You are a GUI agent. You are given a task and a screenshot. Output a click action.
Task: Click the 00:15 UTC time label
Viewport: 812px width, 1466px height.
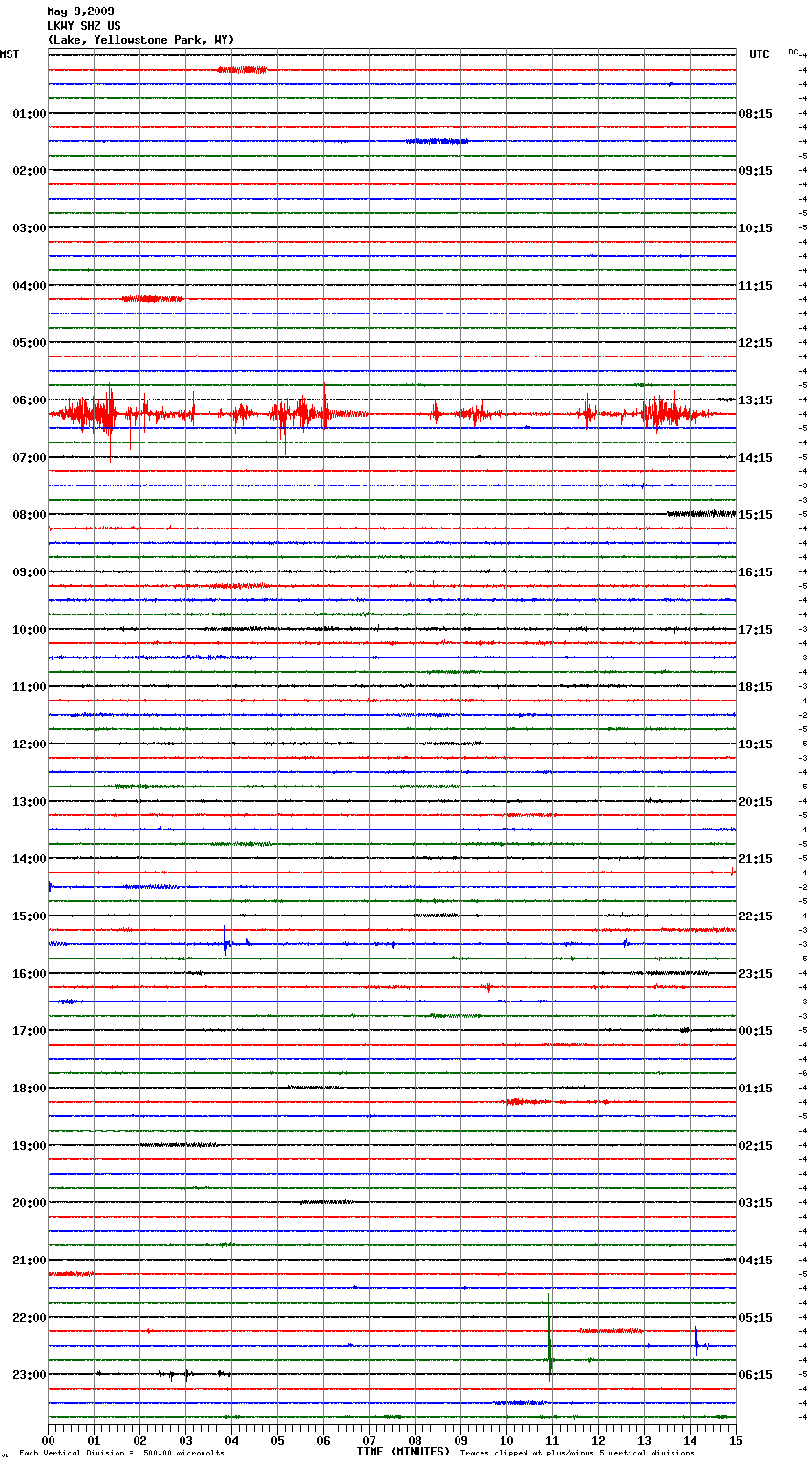(x=756, y=1031)
